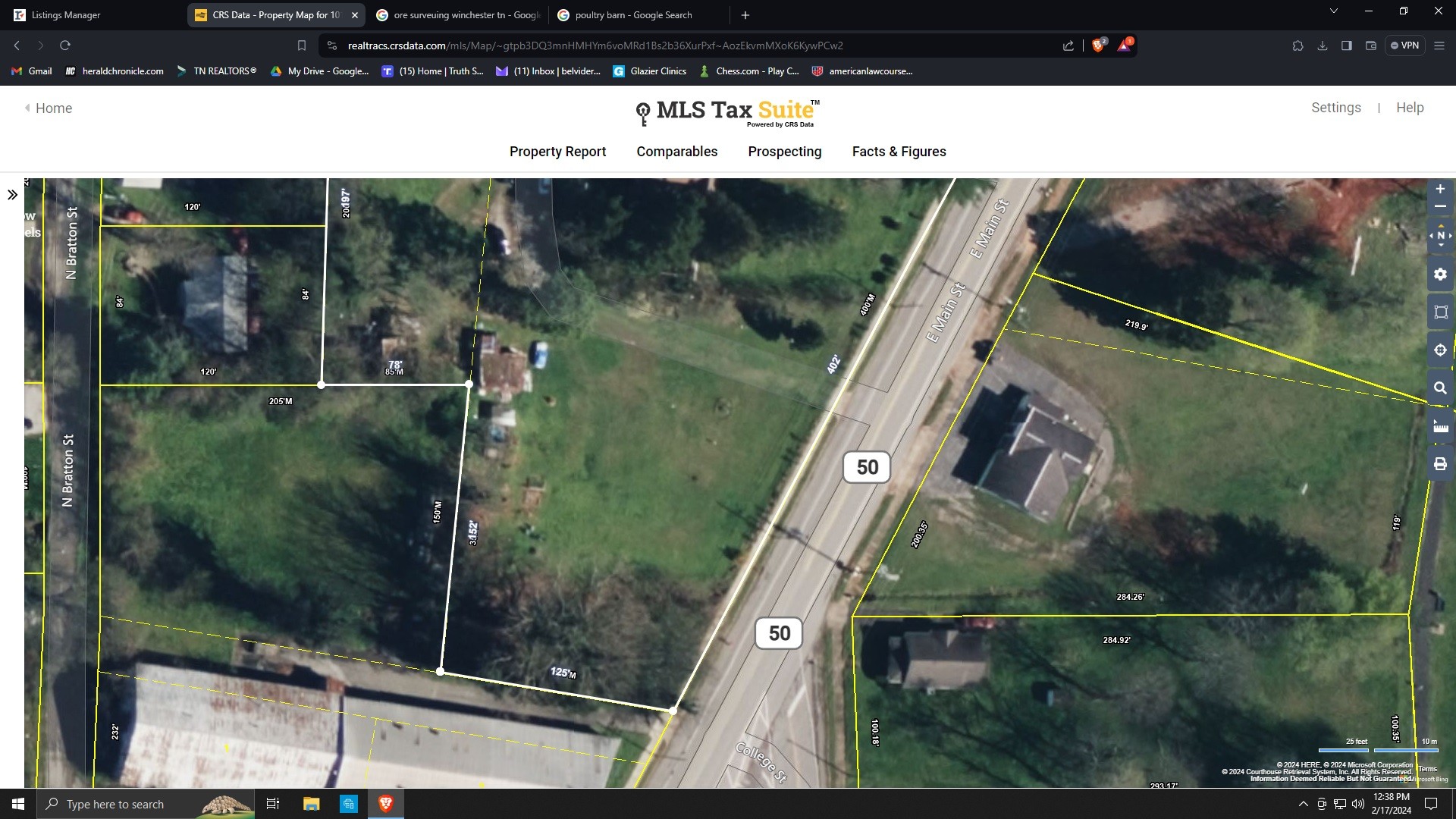Print the map with printer icon
This screenshot has height=819, width=1456.
(x=1440, y=464)
